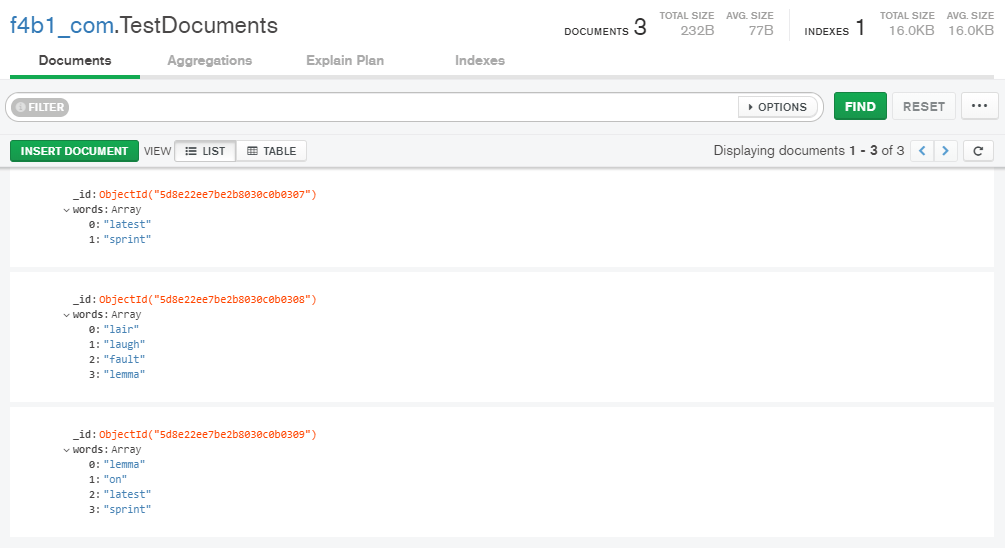The height and width of the screenshot is (548, 1005).
Task: Click "latest" in the first document
Action: click(x=127, y=224)
